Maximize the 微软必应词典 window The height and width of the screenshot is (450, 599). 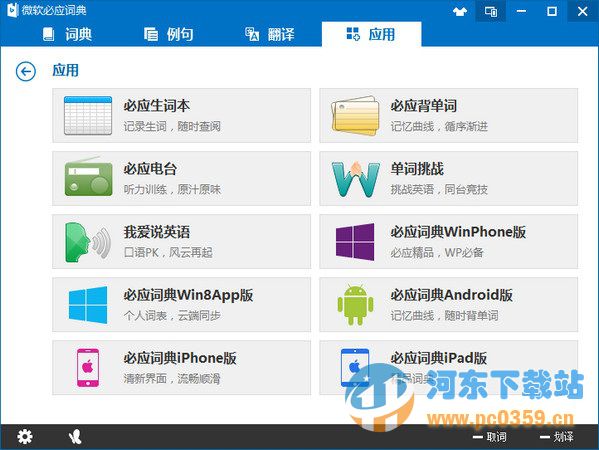(552, 11)
